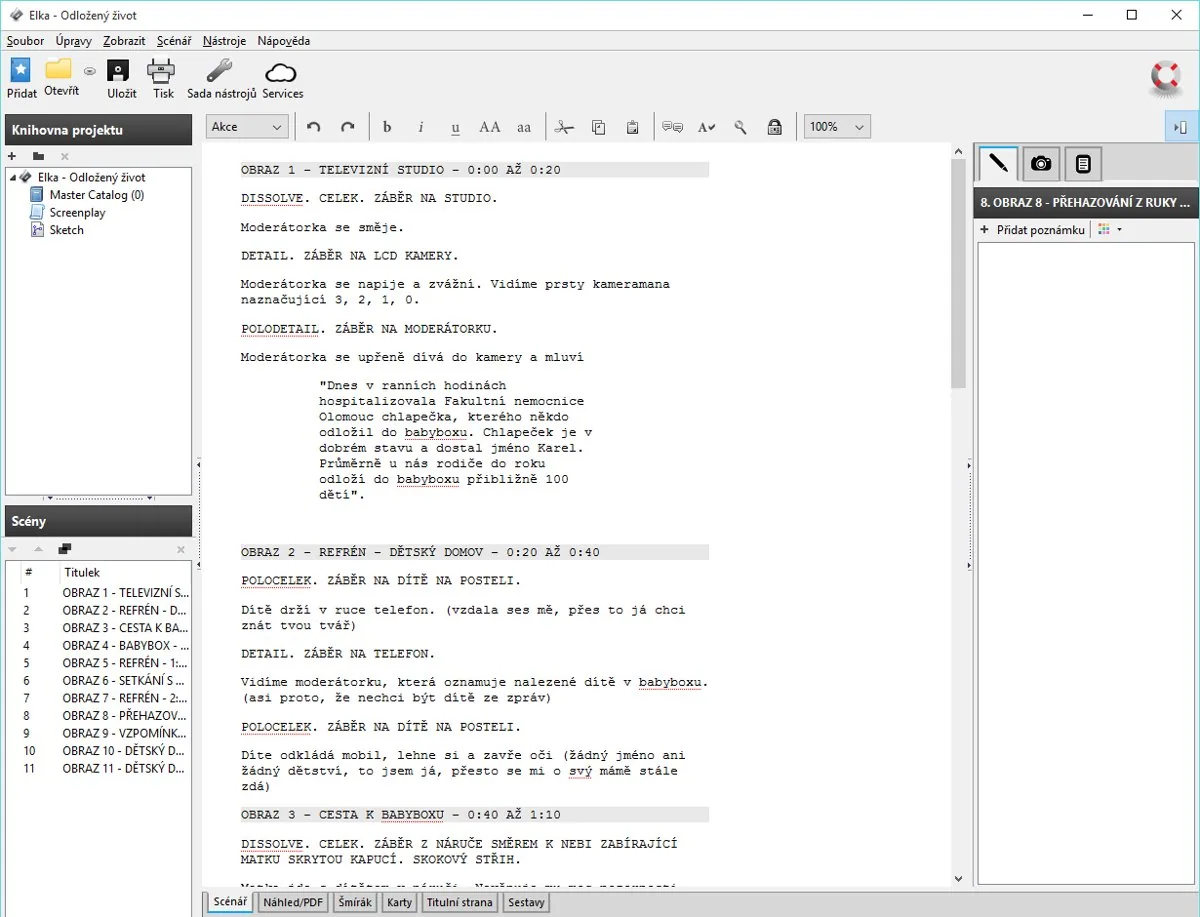Switch to the Náhled/PDF tab

[x=293, y=902]
